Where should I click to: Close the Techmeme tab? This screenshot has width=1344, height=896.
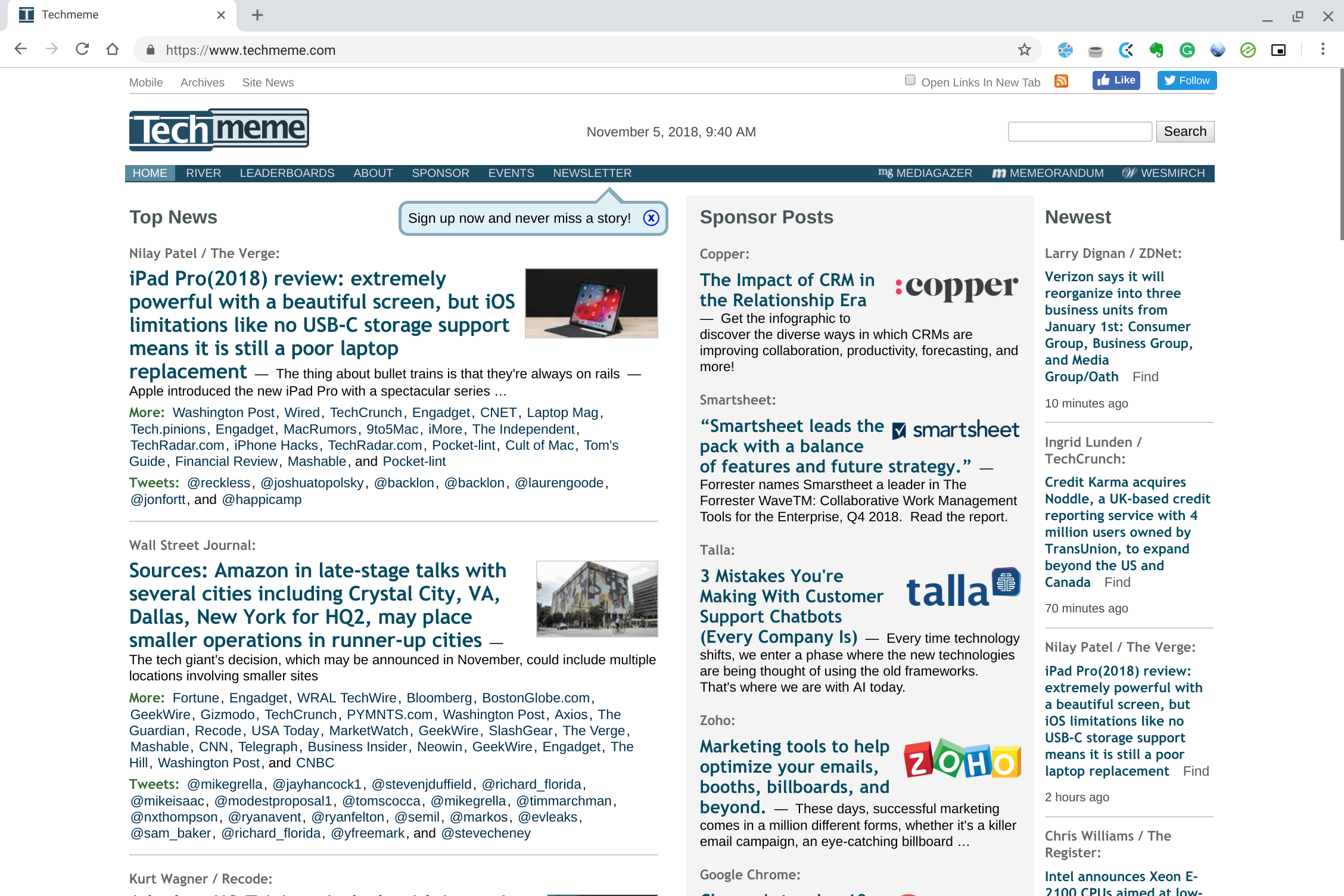tap(221, 15)
